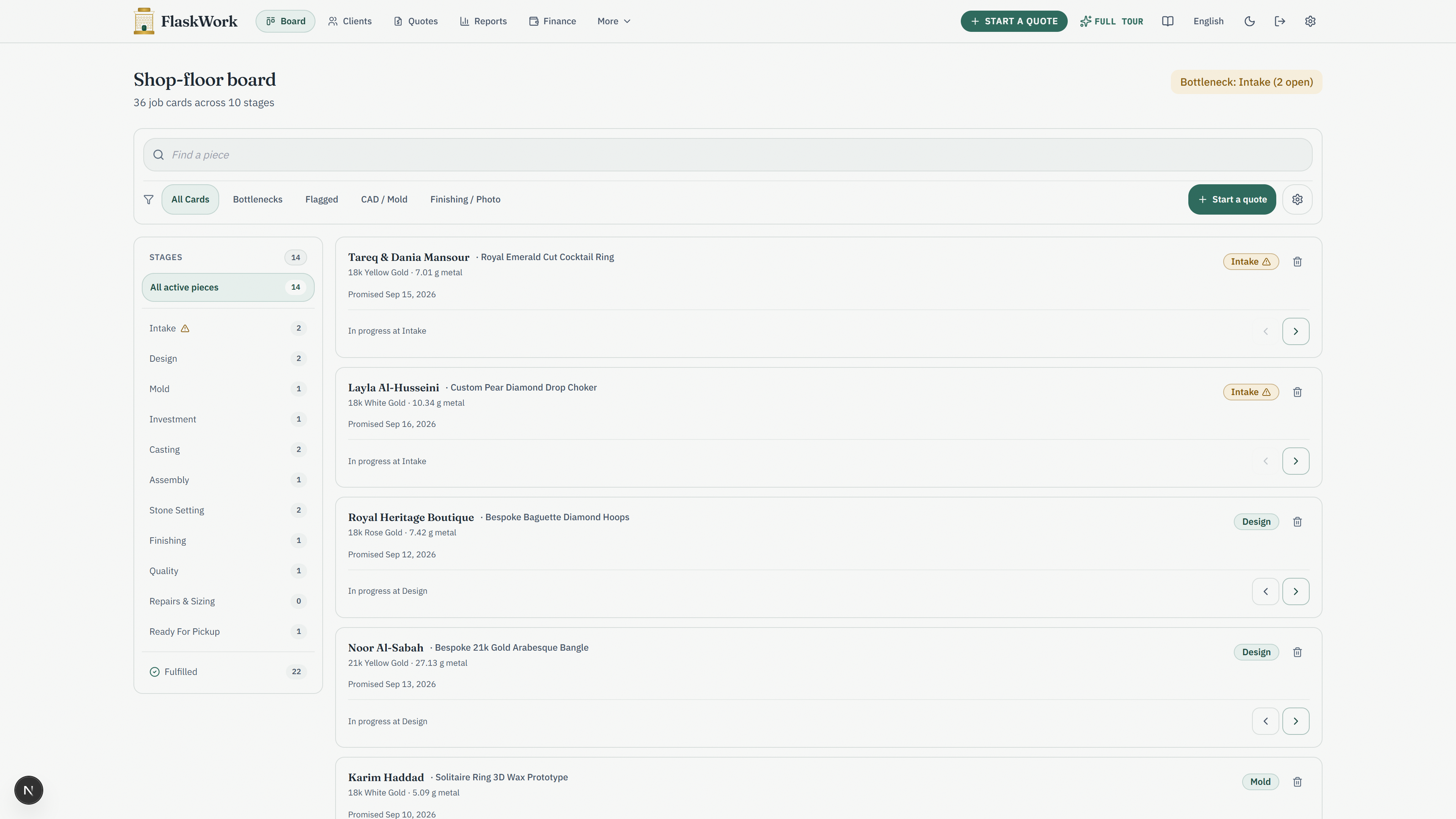Click the filter funnel icon
This screenshot has height=819, width=1456.
click(x=149, y=199)
